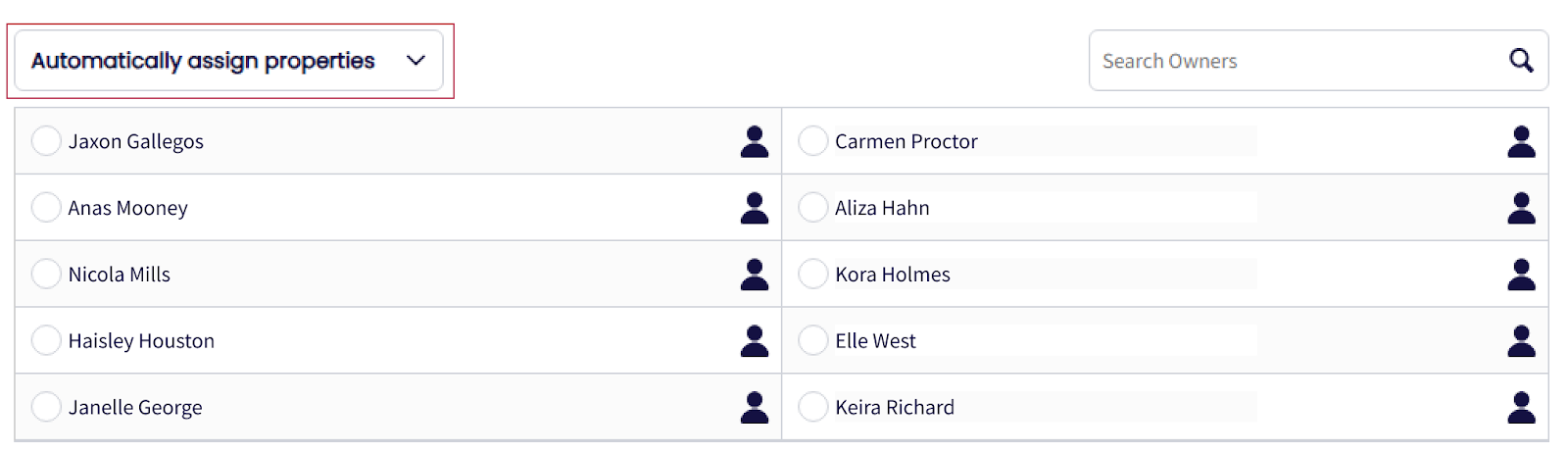Viewport: 1568px width, 453px height.
Task: Click the person icon beside Elle West
Action: tap(1520, 341)
